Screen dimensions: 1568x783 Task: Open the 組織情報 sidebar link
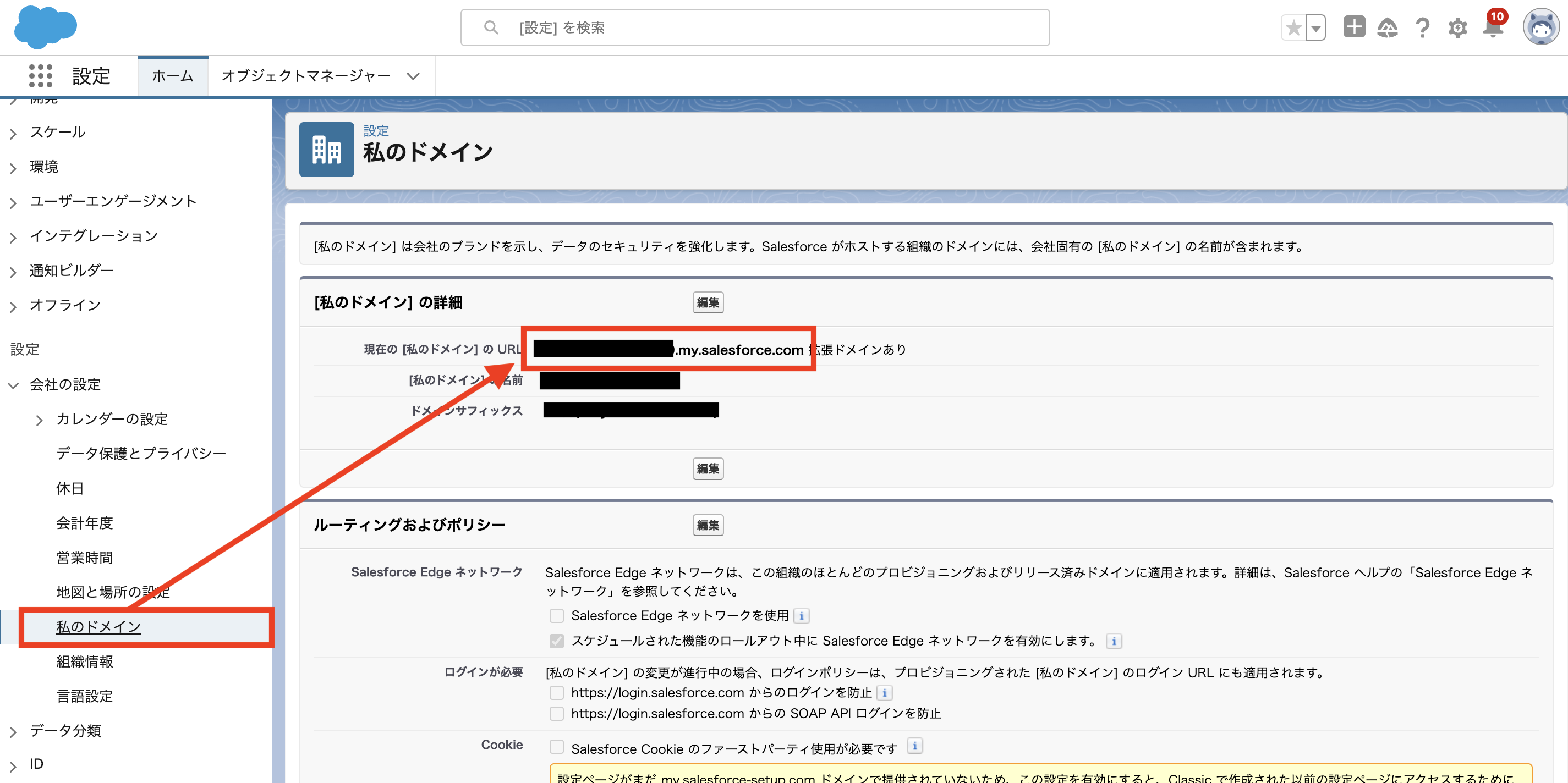(85, 661)
